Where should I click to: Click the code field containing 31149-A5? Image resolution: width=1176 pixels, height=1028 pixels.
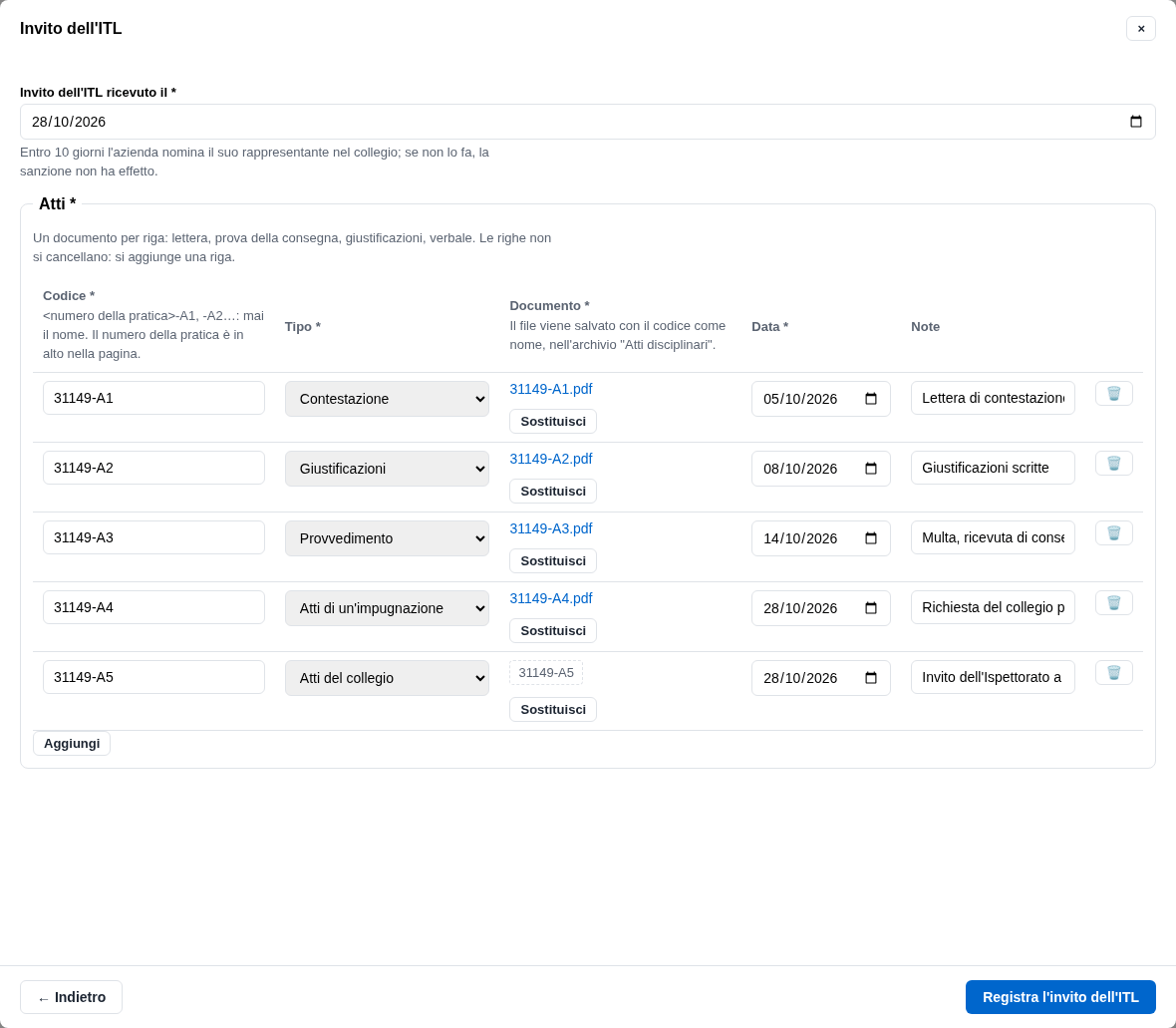click(153, 678)
